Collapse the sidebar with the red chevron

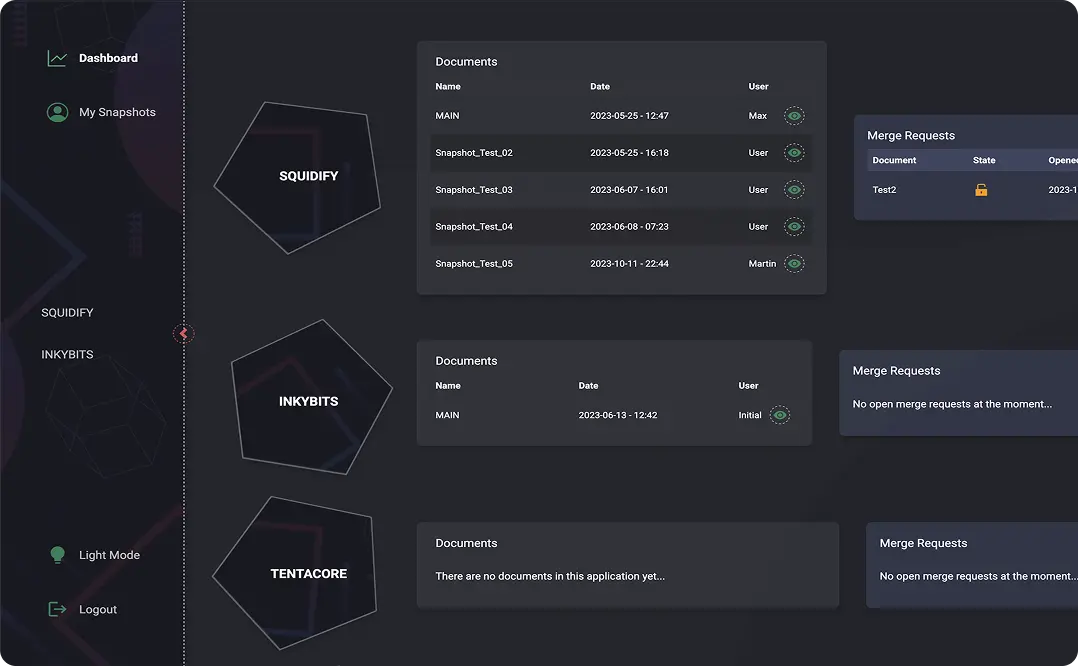pos(183,334)
